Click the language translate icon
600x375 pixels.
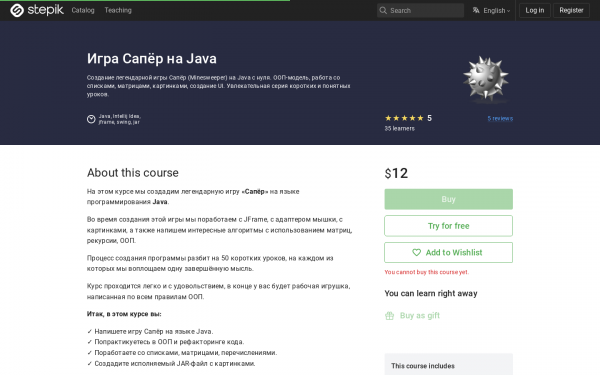(476, 10)
